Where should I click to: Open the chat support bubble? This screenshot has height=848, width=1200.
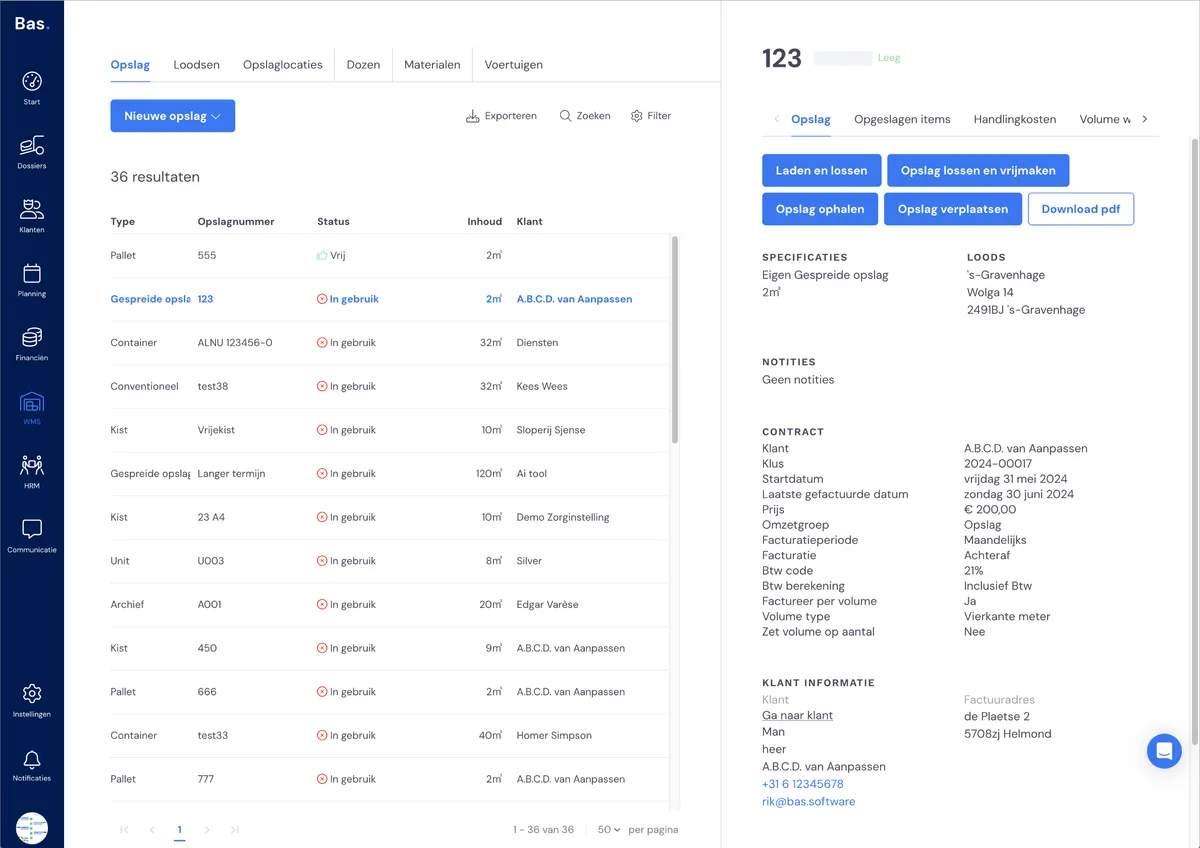click(1164, 750)
